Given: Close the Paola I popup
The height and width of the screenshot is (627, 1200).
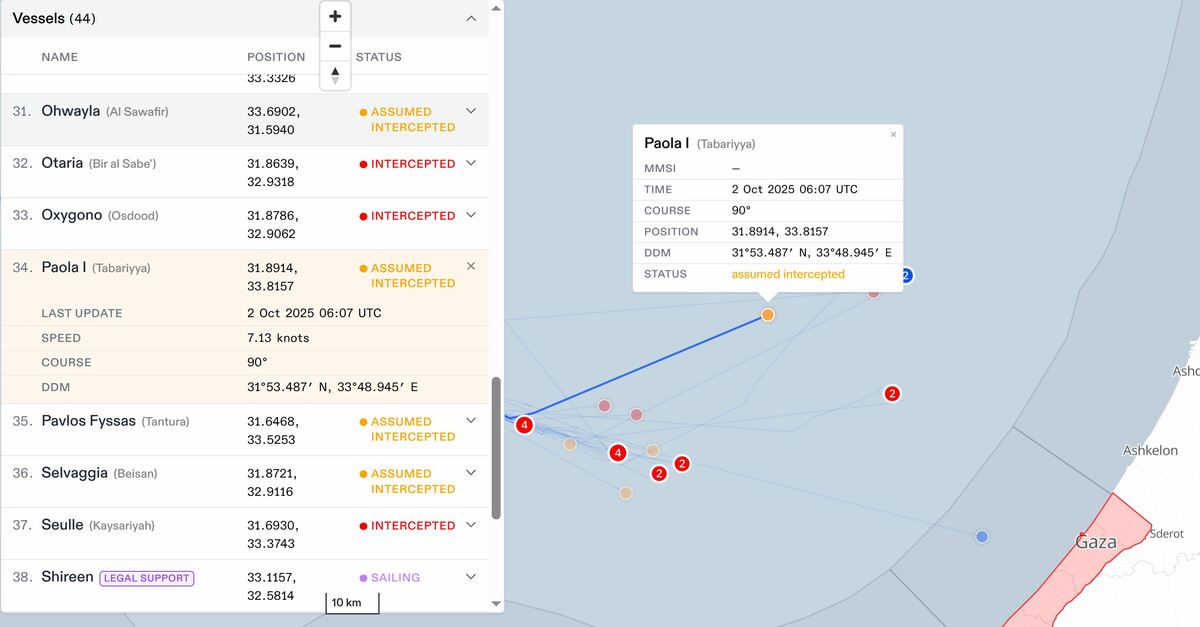Looking at the screenshot, I should click(893, 134).
